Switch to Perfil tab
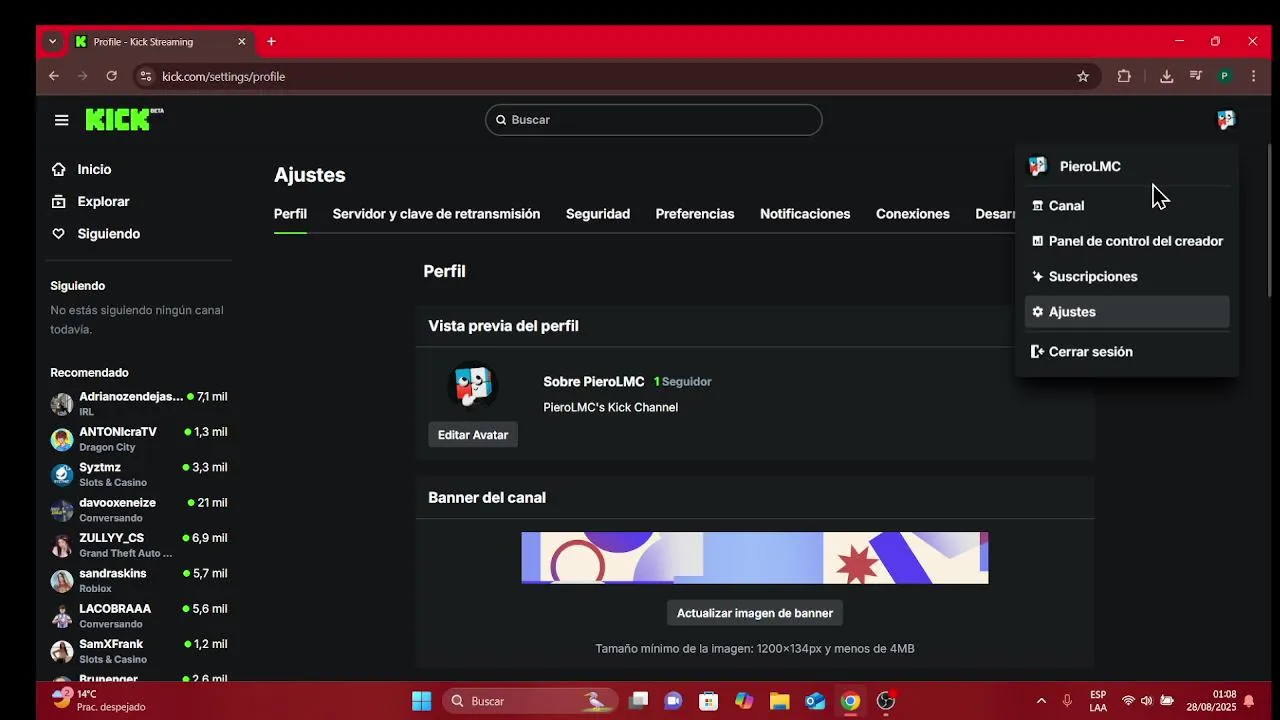1280x720 pixels. 290,214
